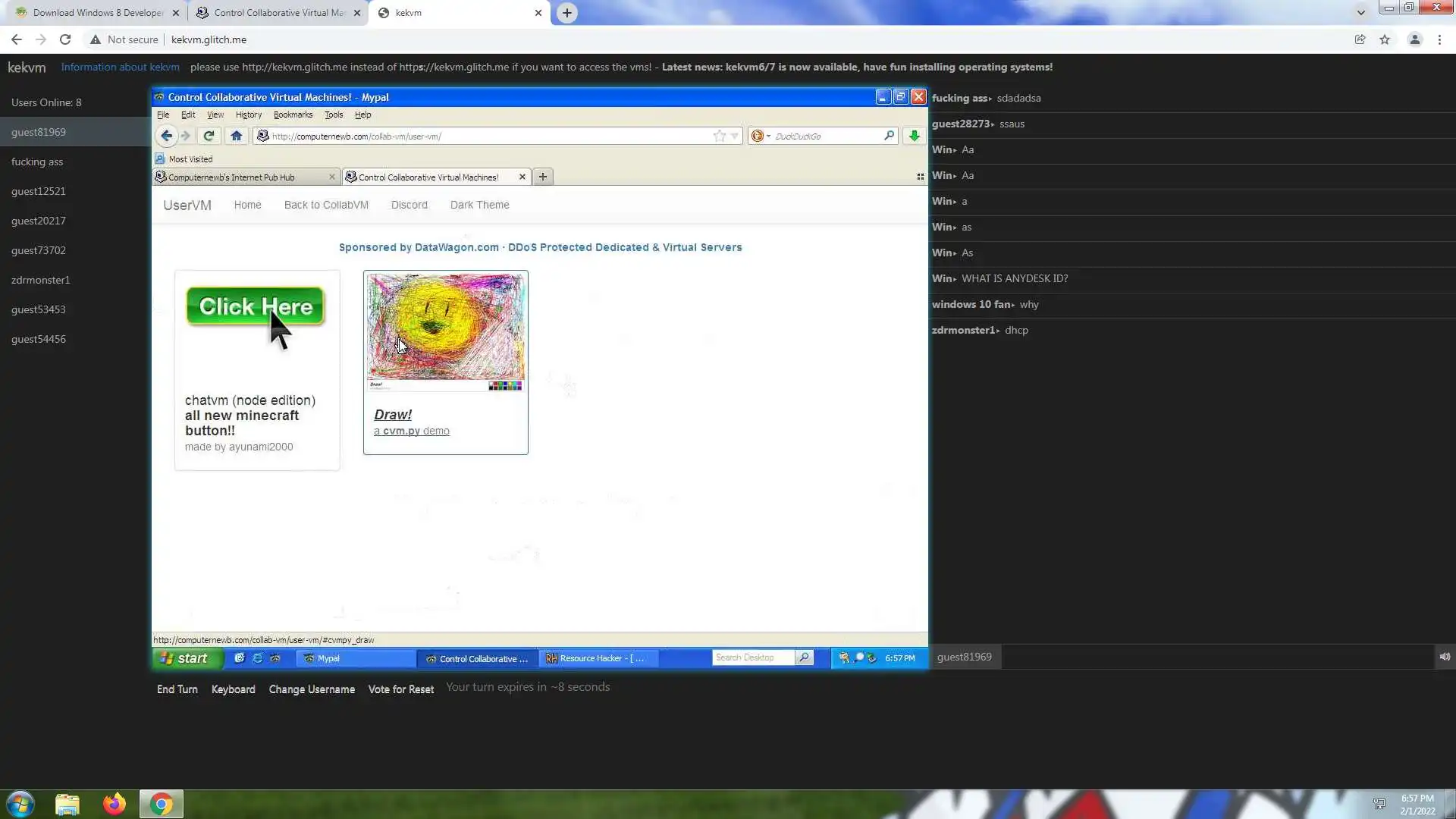Open Firefox from the Windows taskbar
This screenshot has width=1456, height=819.
[115, 804]
